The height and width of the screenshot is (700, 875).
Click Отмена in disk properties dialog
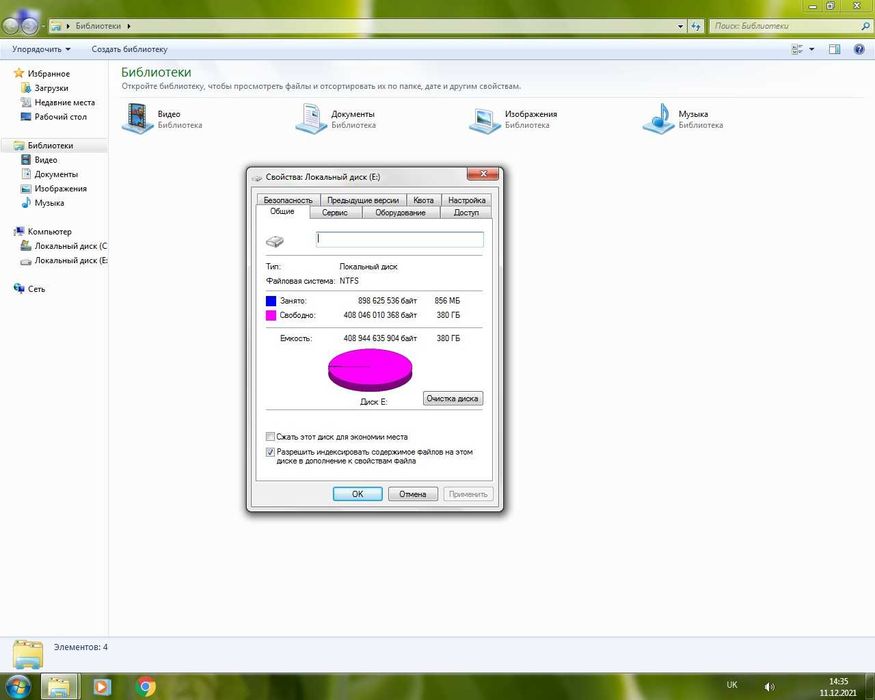(413, 494)
